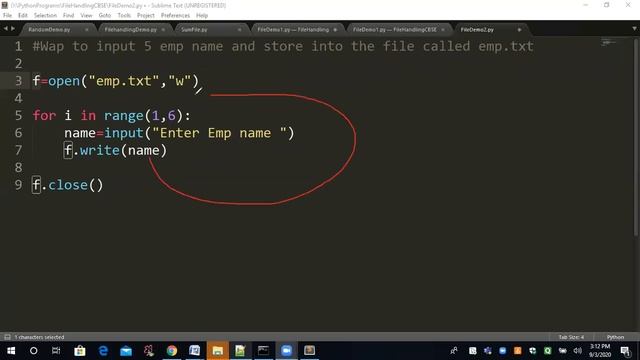Screen dimensions: 640x360
Task: Open volume control in system tray
Action: click(577, 351)
